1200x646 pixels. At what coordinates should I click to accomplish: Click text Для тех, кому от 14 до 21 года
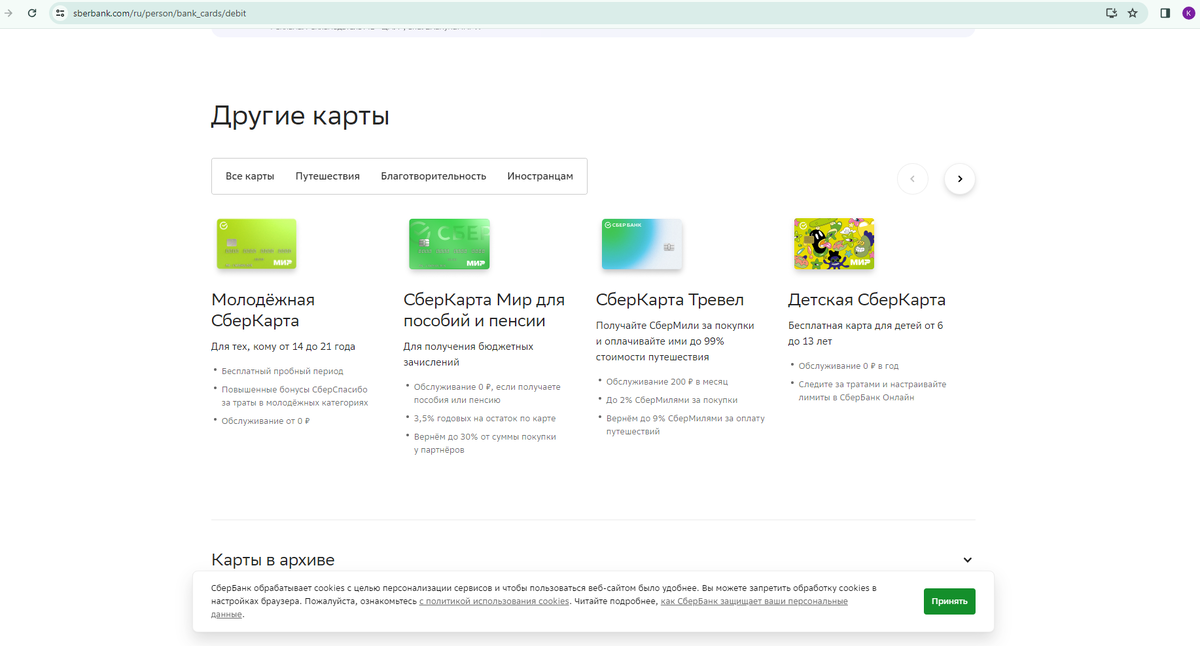pos(283,347)
